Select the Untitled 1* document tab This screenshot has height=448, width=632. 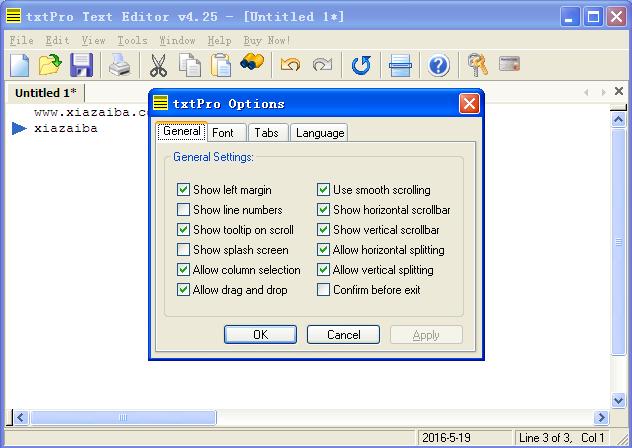[46, 93]
